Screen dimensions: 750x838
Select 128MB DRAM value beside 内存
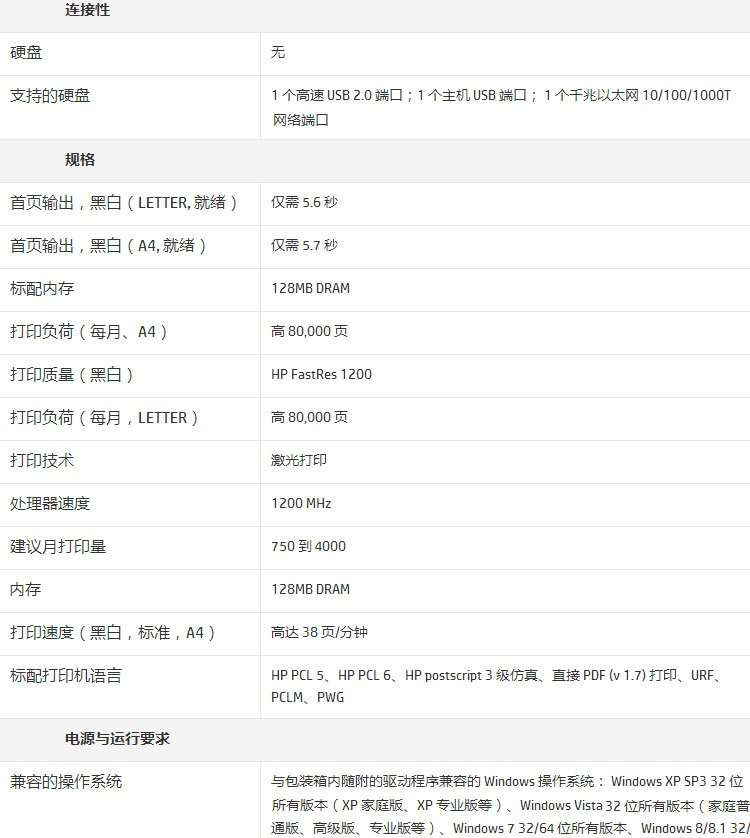click(311, 589)
